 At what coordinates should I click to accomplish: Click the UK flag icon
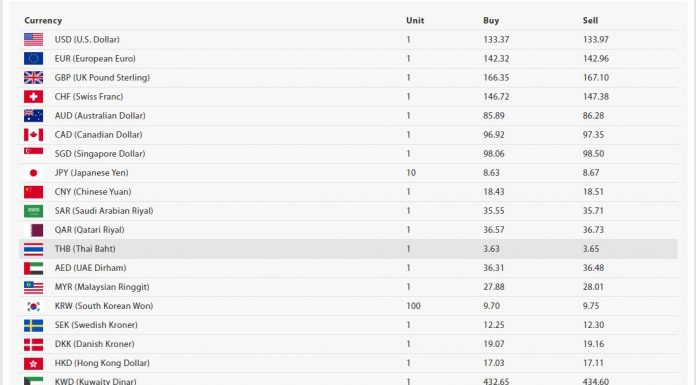click(x=33, y=78)
